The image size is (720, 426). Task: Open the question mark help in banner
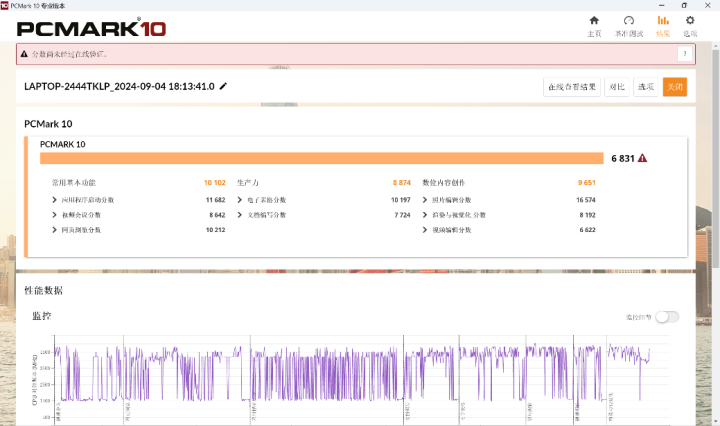point(685,54)
